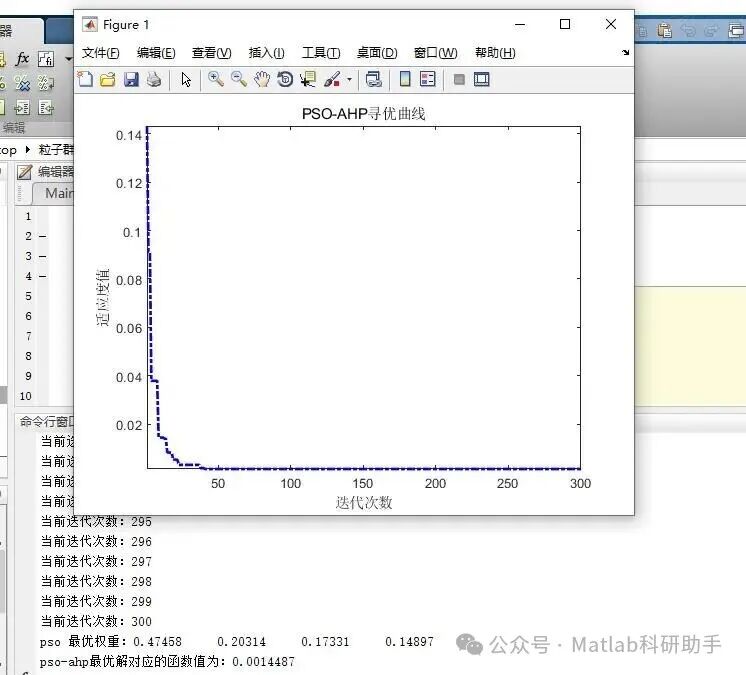This screenshot has width=746, height=675.
Task: Print the figure using the printer icon
Action: tap(154, 79)
